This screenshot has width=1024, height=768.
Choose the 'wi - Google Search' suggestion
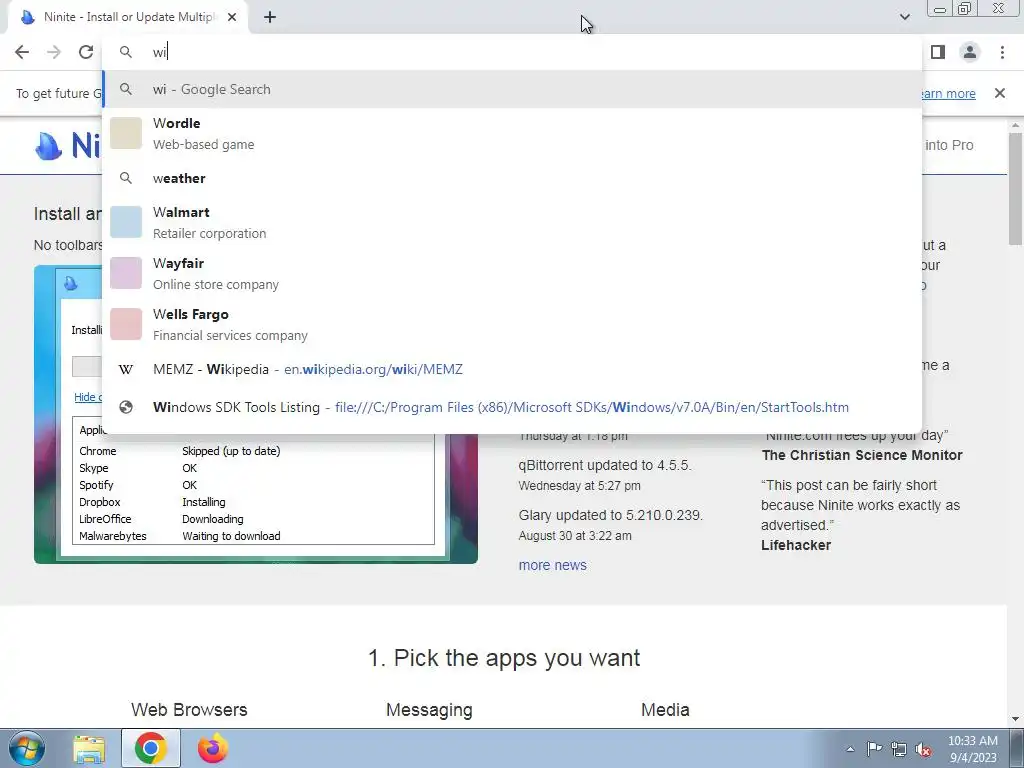[512, 89]
